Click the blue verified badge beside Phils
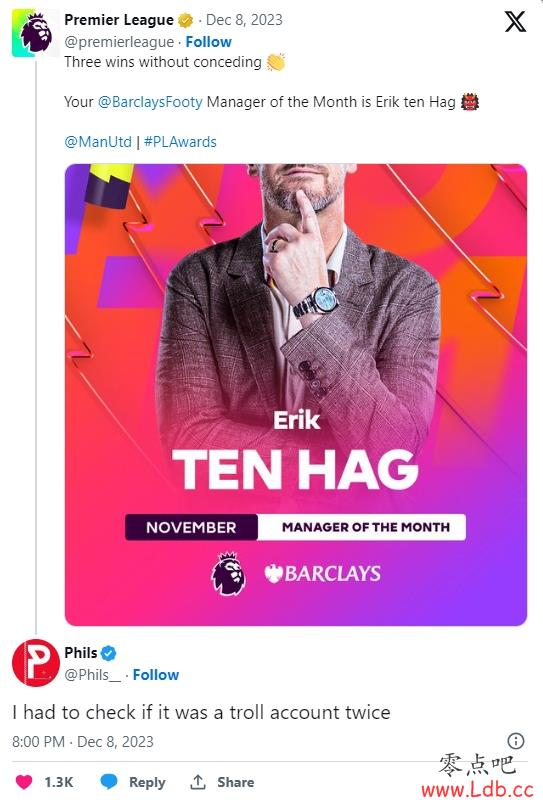Viewport: 543px width, 800px height. pos(108,653)
